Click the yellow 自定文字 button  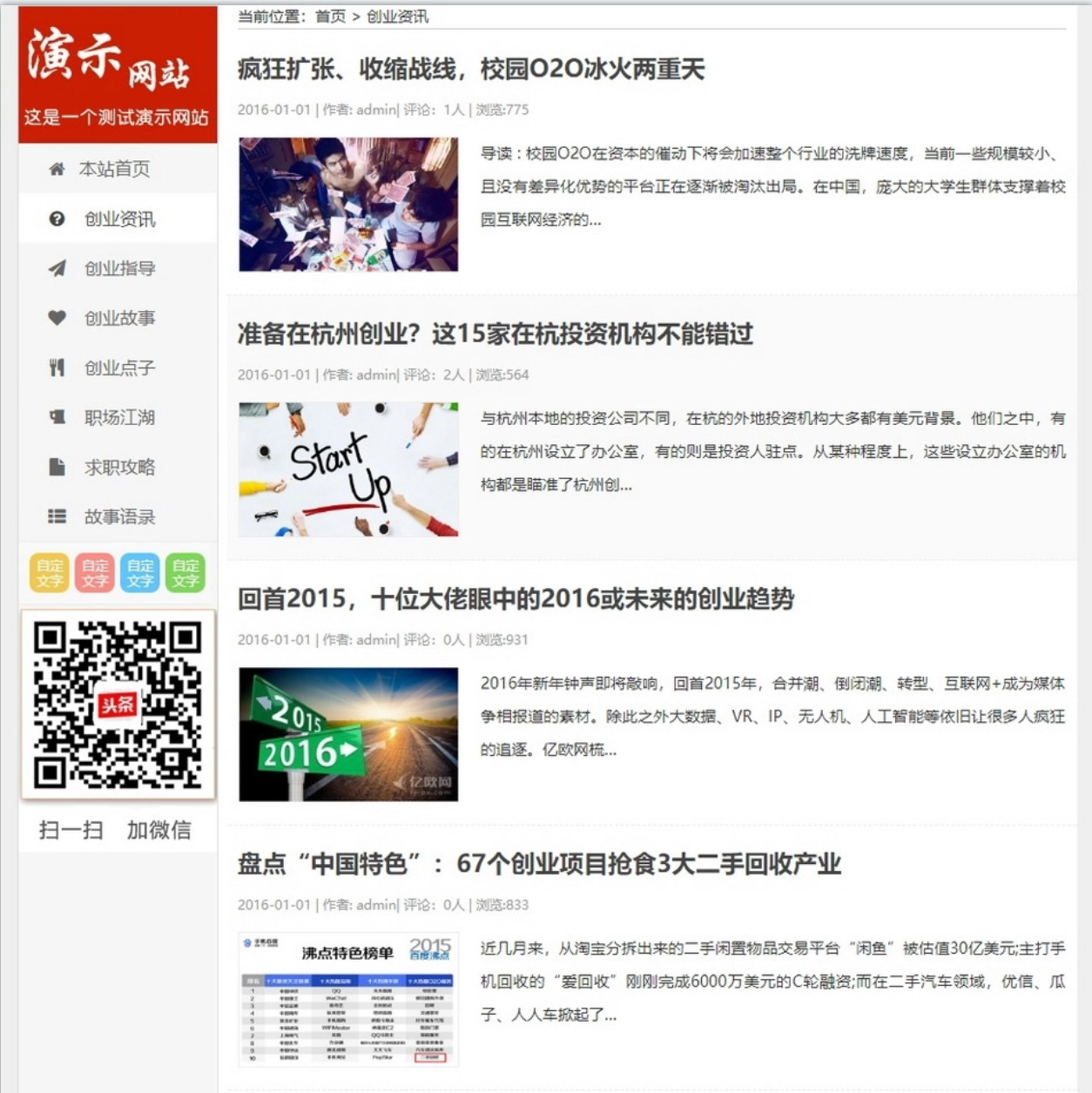(x=50, y=573)
